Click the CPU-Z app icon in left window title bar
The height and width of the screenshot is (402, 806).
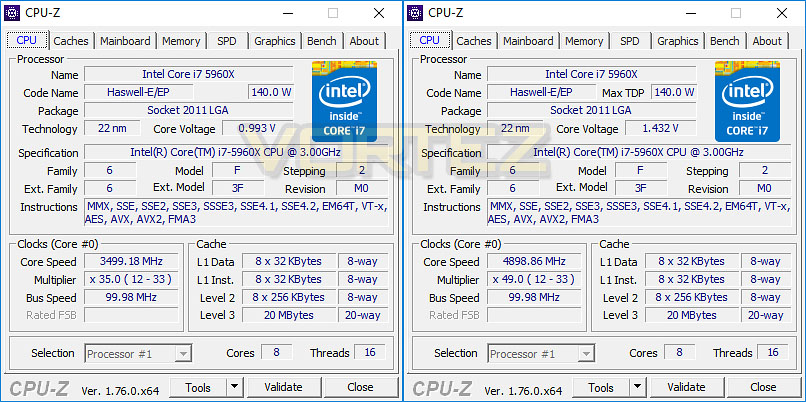click(12, 13)
